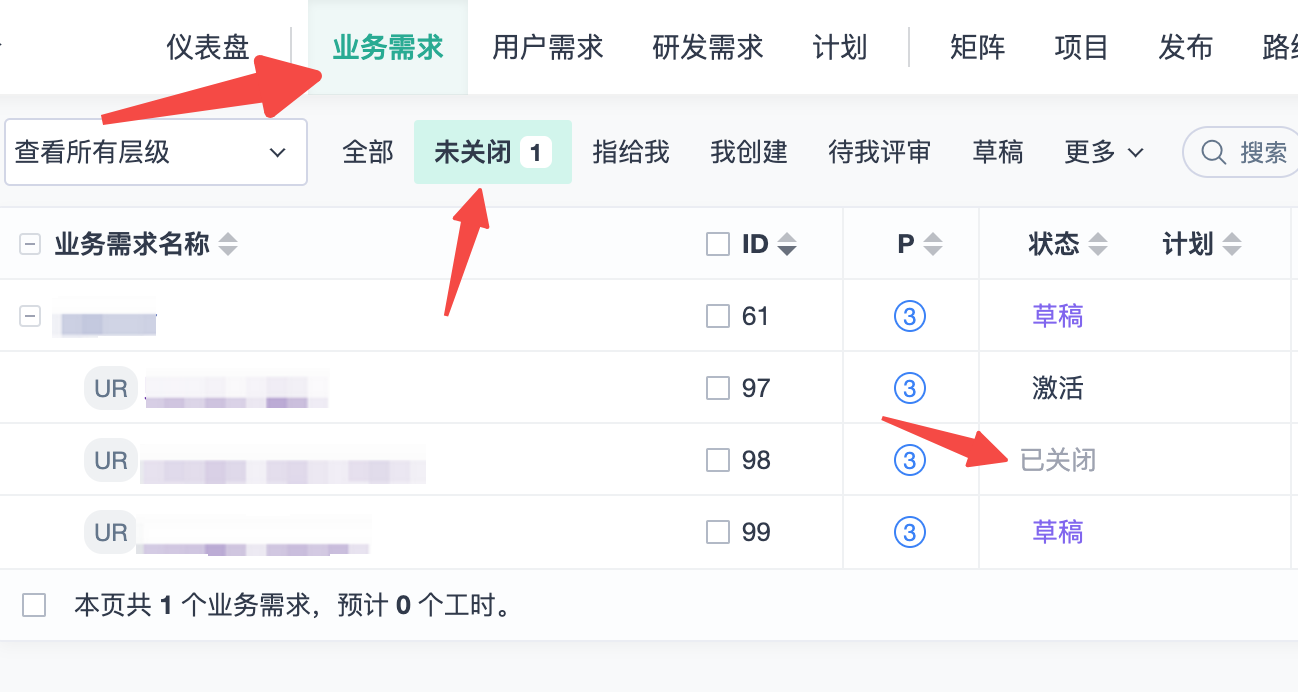Tick the checkbox for ID 61
The height and width of the screenshot is (692, 1298).
point(718,317)
